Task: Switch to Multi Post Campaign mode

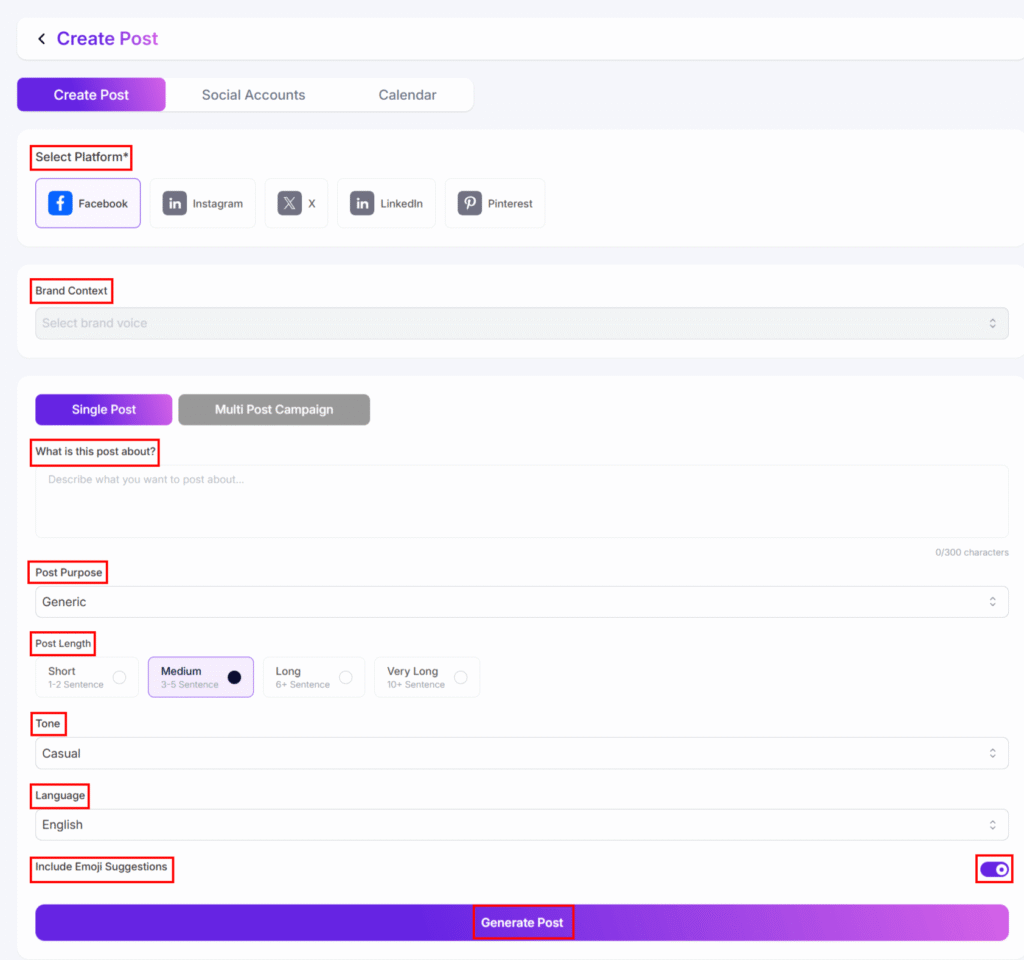Action: [274, 409]
